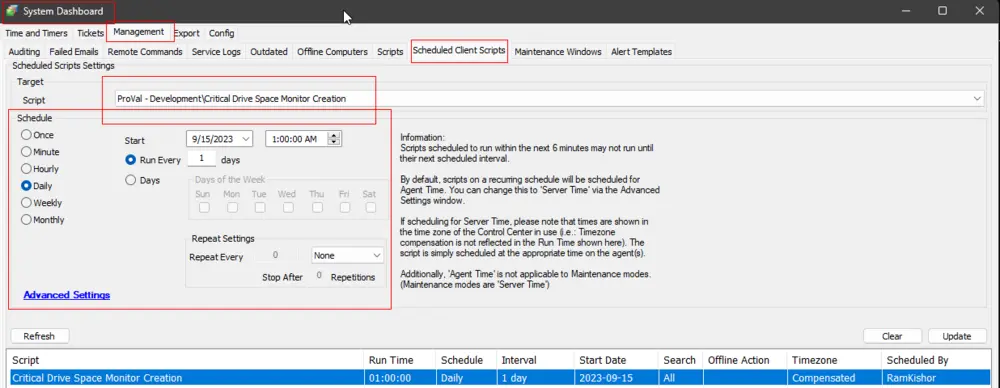Viewport: 1000px width, 388px height.
Task: Increase the start time with up arrow
Action: coord(335,135)
